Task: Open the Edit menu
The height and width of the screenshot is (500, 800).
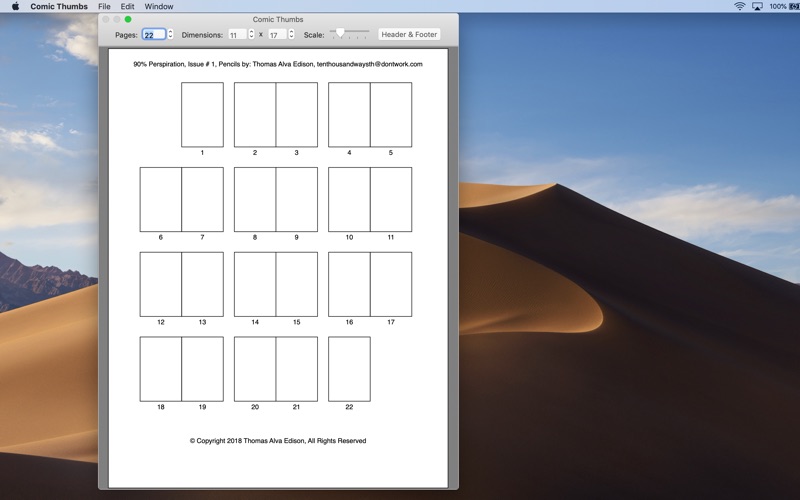Action: (128, 6)
